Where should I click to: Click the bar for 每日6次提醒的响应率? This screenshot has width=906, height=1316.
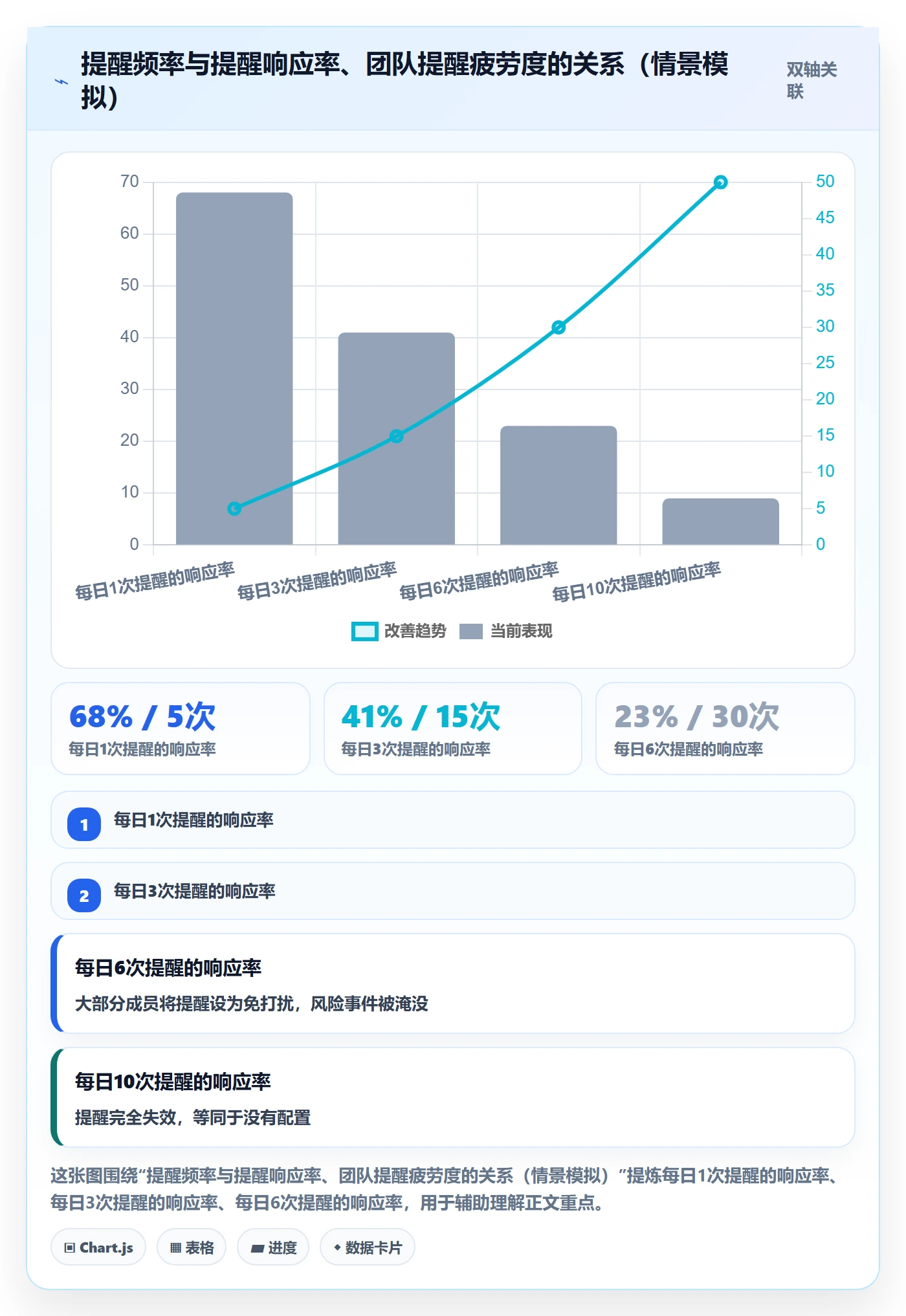click(558, 485)
